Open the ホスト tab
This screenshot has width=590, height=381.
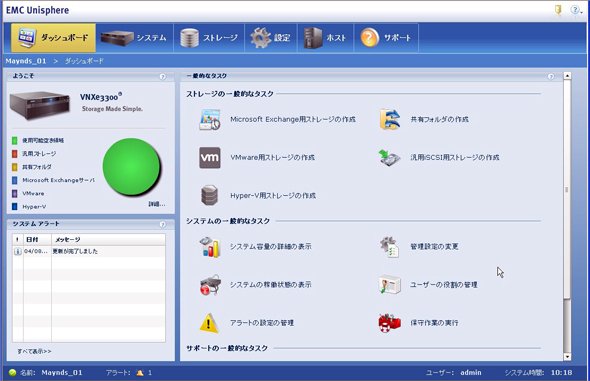click(325, 38)
